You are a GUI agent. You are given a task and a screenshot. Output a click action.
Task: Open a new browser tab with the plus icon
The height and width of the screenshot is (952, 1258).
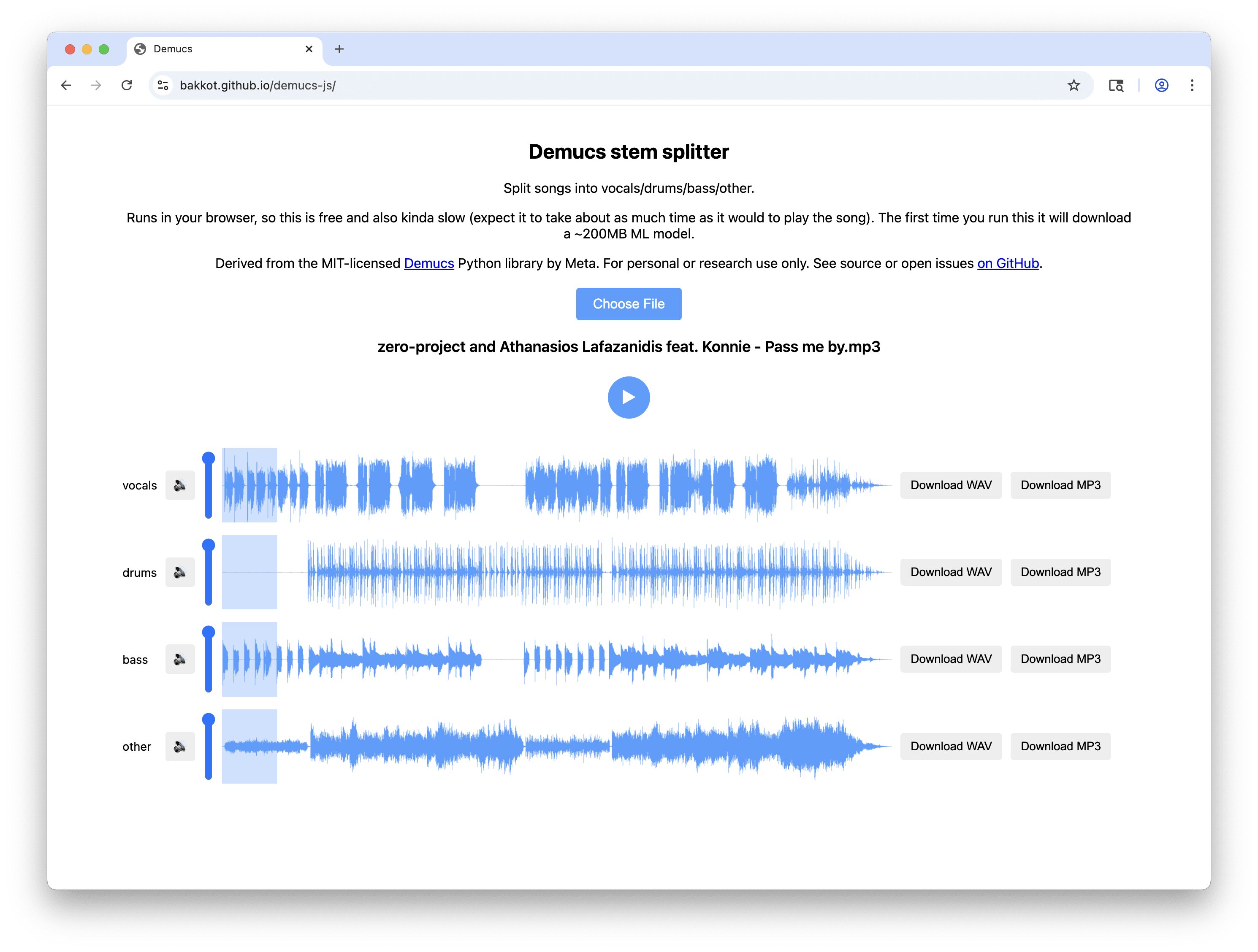(x=339, y=49)
